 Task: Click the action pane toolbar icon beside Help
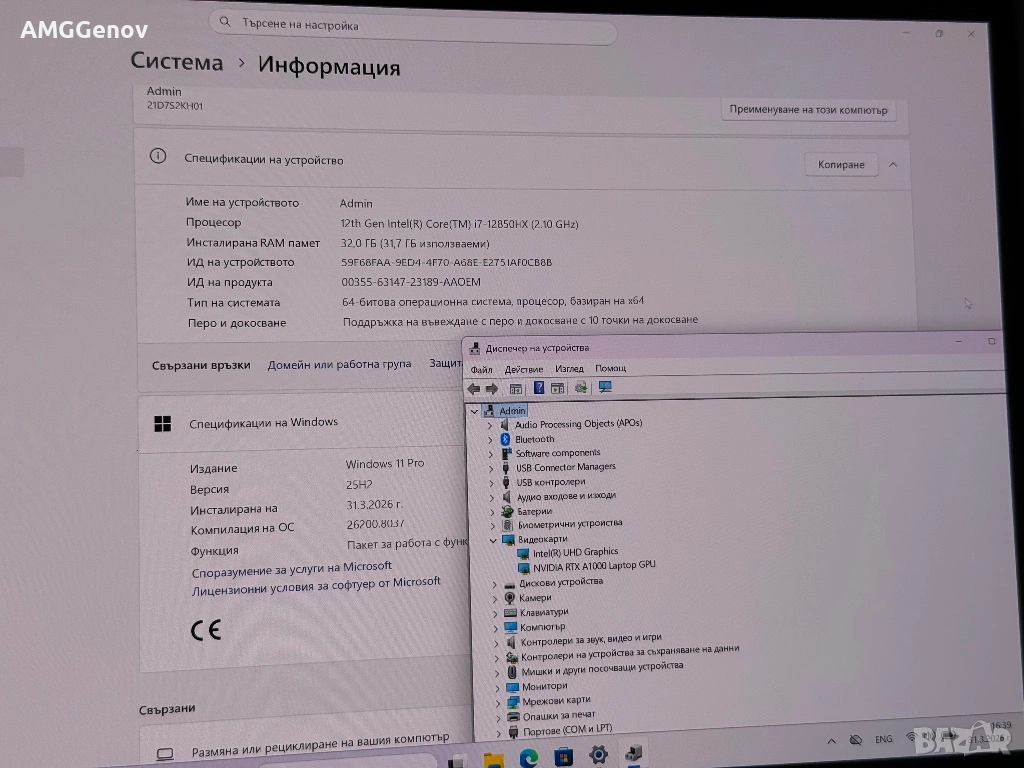click(558, 389)
